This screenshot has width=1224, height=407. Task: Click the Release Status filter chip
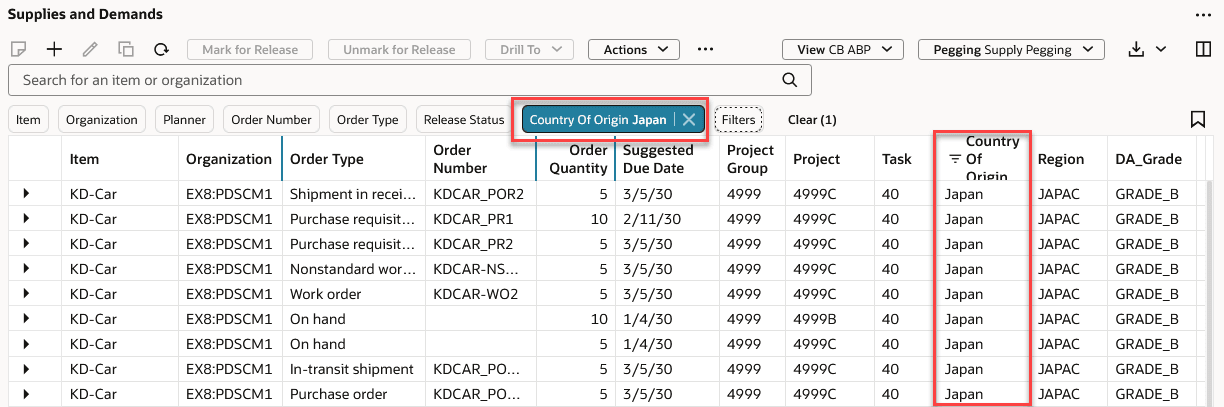(464, 120)
